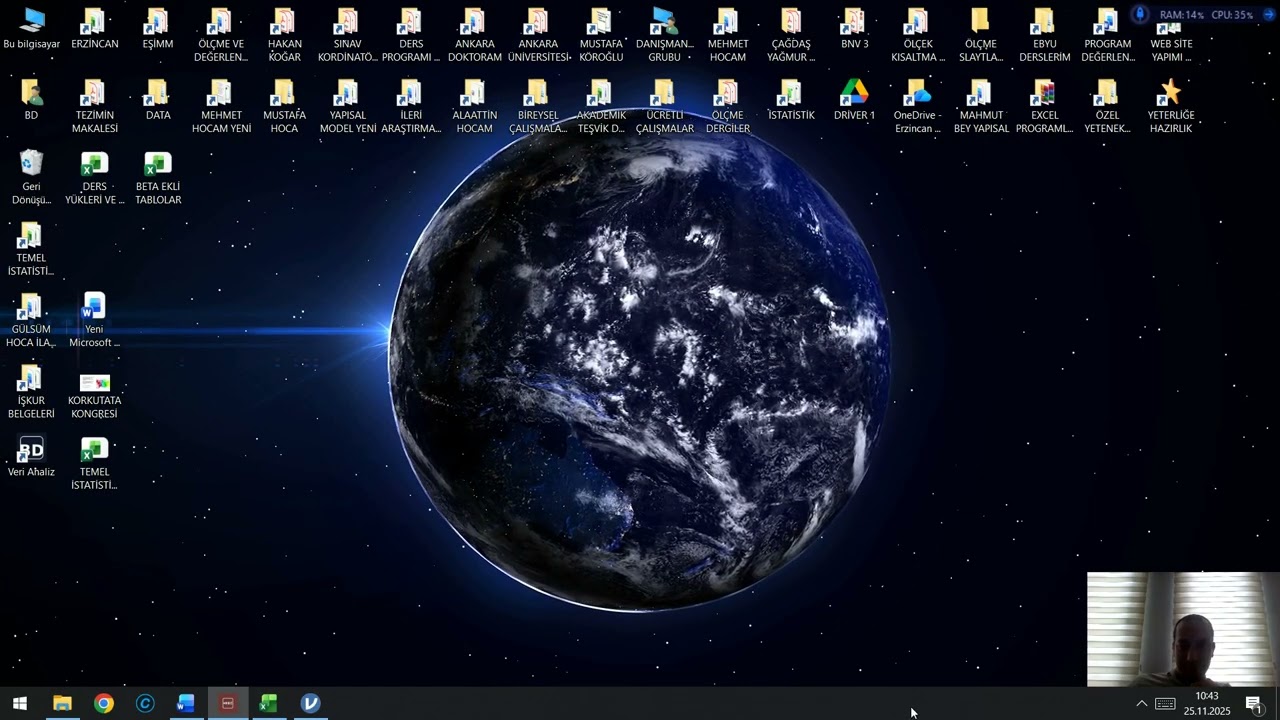Image resolution: width=1280 pixels, height=720 pixels.
Task: Select the DATA folder shortcut
Action: (158, 100)
